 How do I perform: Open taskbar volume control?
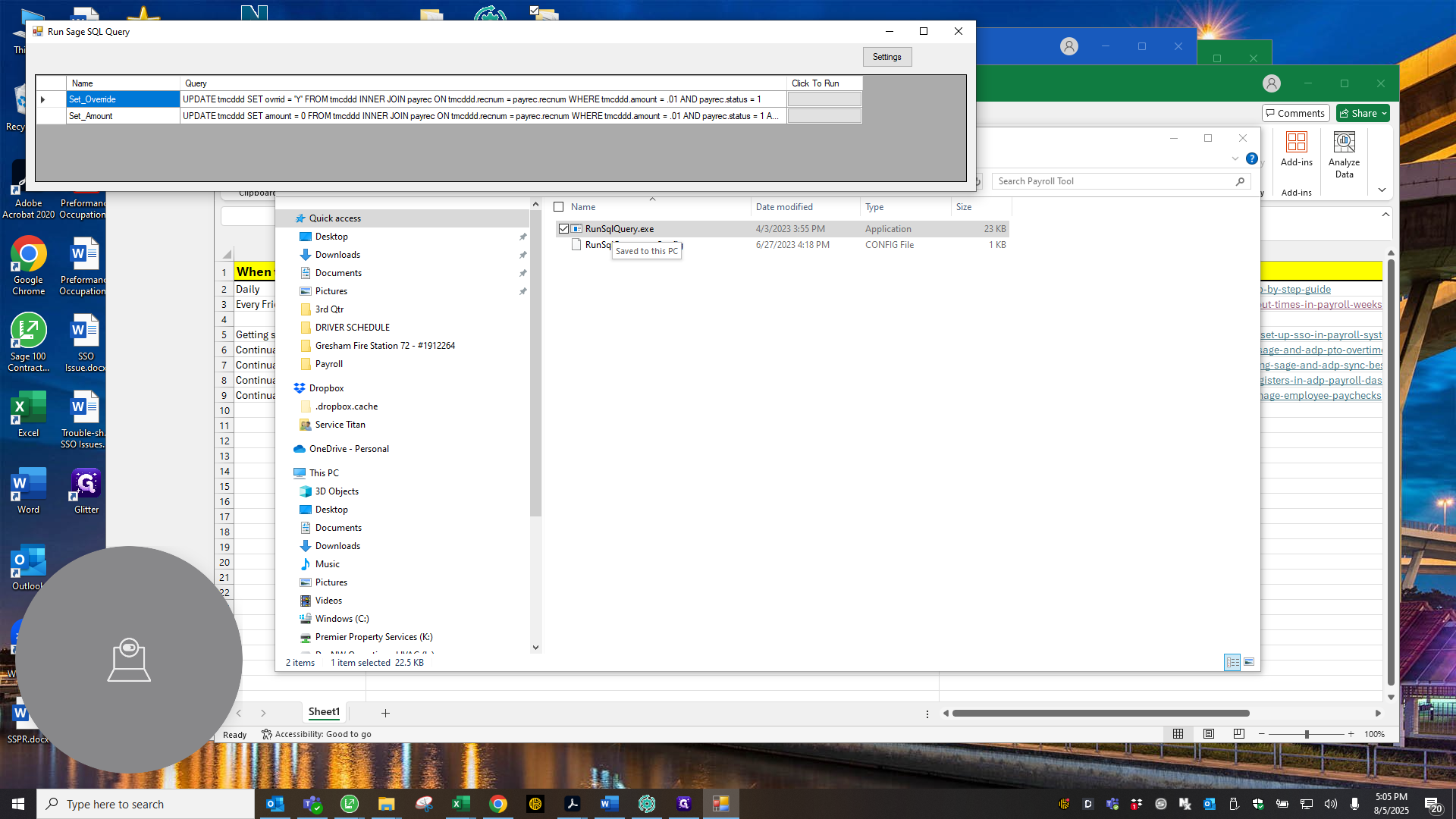pyautogui.click(x=1330, y=804)
